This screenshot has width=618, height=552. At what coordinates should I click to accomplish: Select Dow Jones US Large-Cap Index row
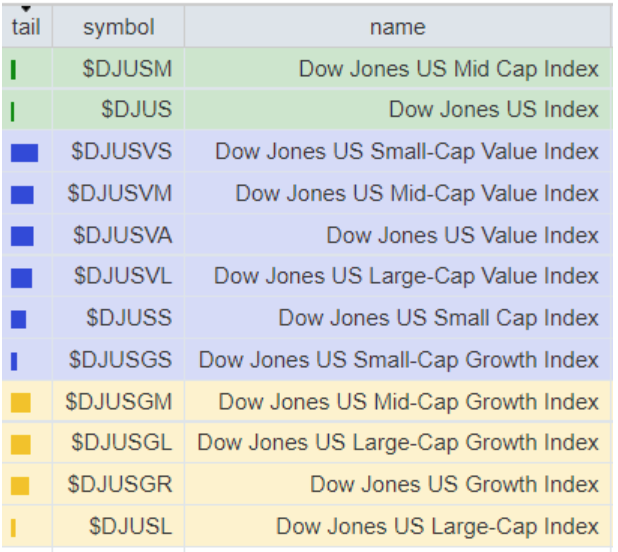tap(437, 526)
